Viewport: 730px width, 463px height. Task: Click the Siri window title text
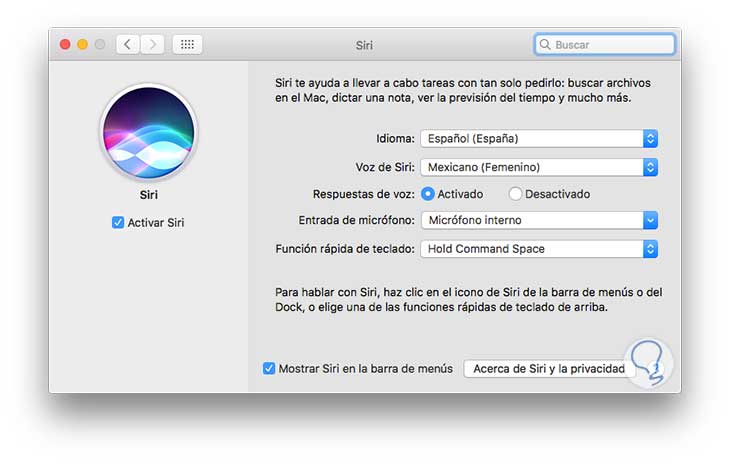point(364,45)
